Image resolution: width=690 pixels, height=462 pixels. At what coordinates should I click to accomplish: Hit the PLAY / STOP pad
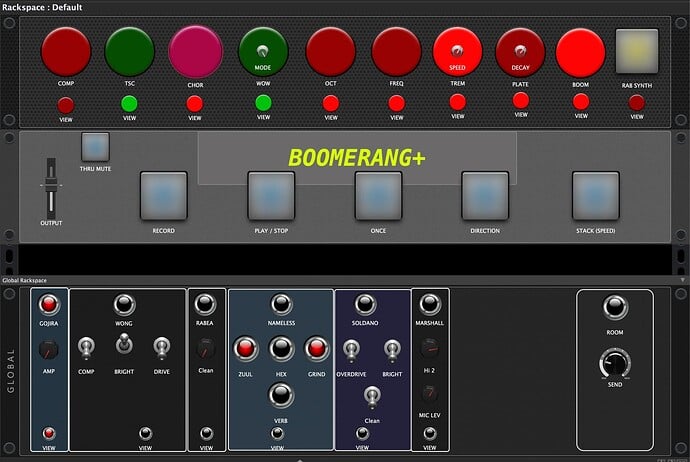pos(271,196)
